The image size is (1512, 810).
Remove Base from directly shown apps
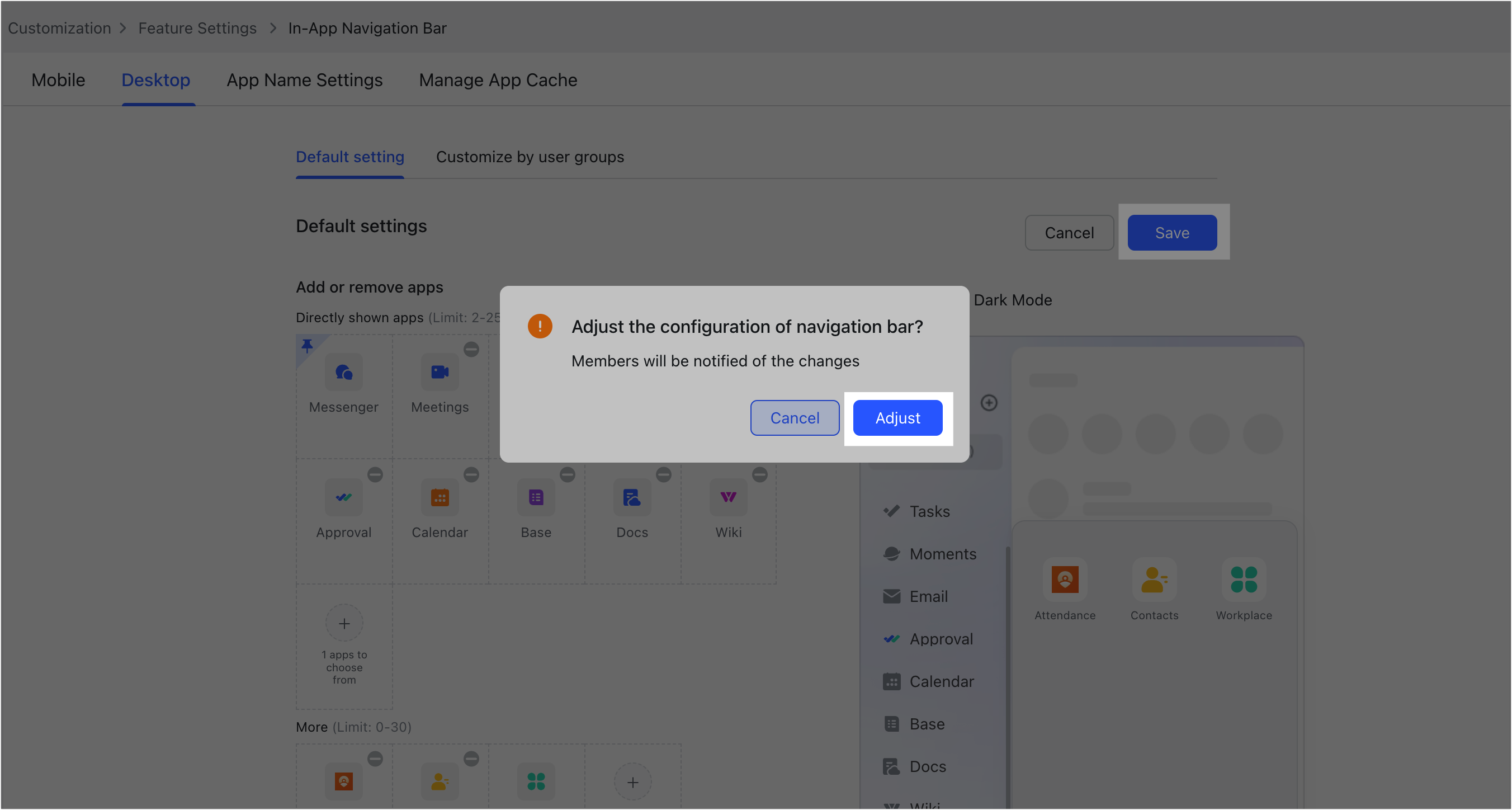click(x=568, y=474)
